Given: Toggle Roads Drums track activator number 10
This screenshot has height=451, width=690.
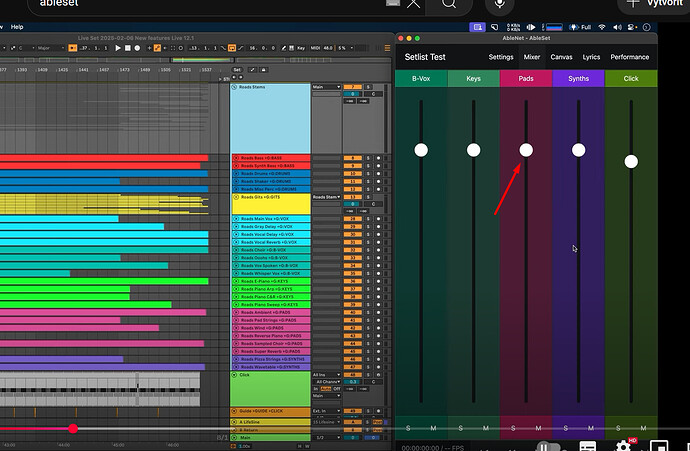Looking at the screenshot, I should tap(352, 174).
